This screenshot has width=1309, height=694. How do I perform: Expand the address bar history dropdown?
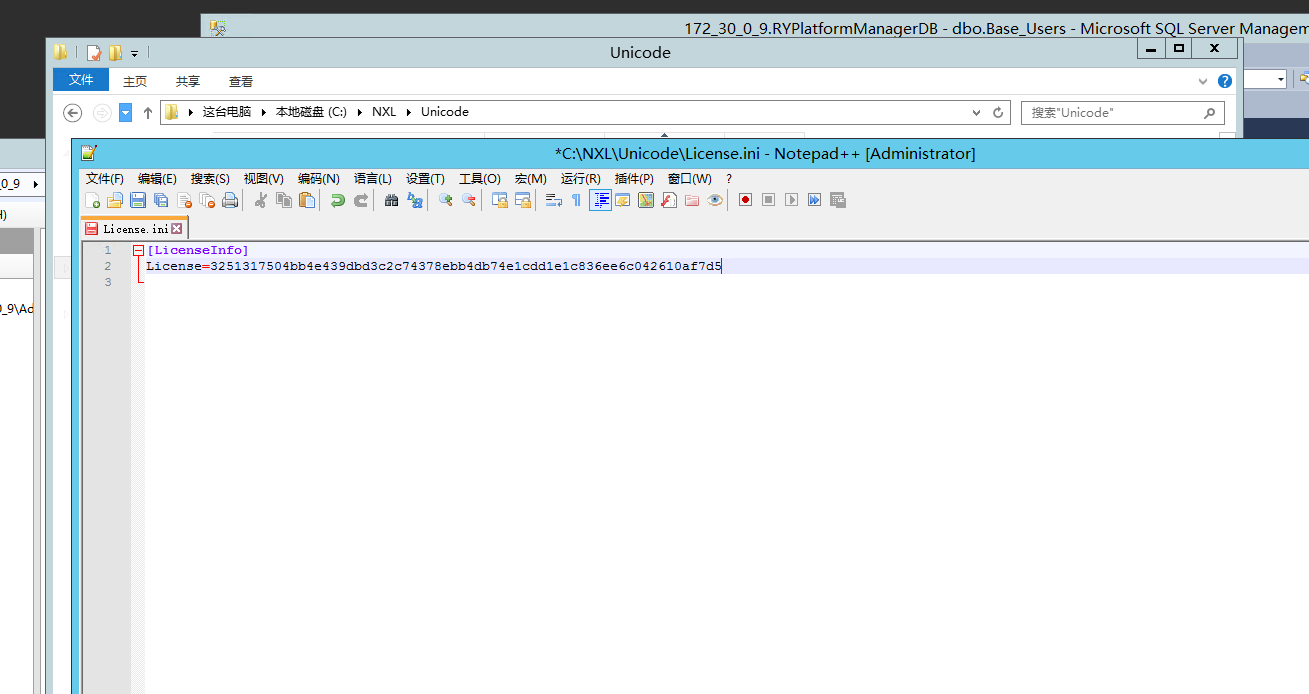tap(977, 113)
